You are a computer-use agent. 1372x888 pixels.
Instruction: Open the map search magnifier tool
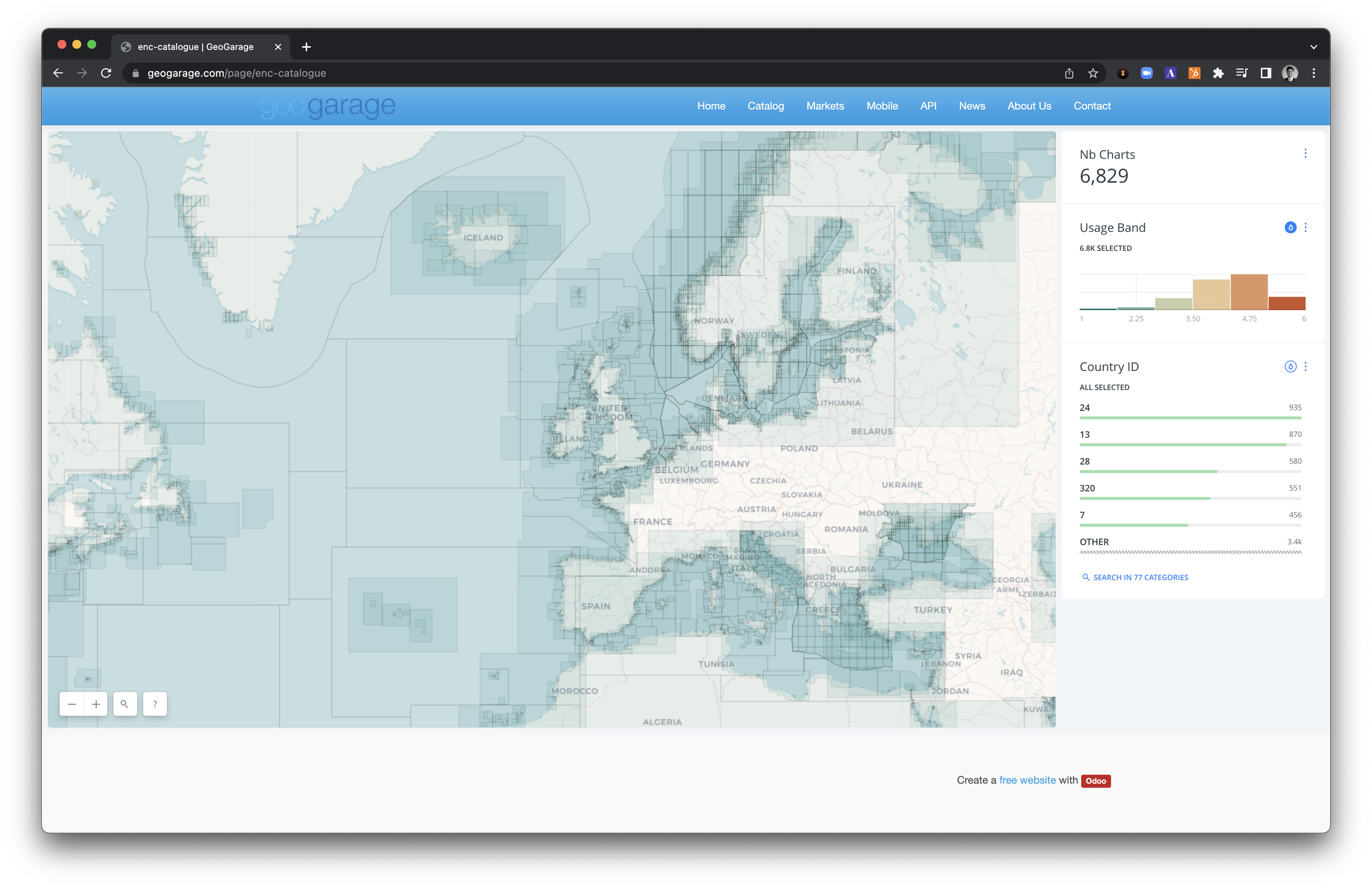[125, 704]
